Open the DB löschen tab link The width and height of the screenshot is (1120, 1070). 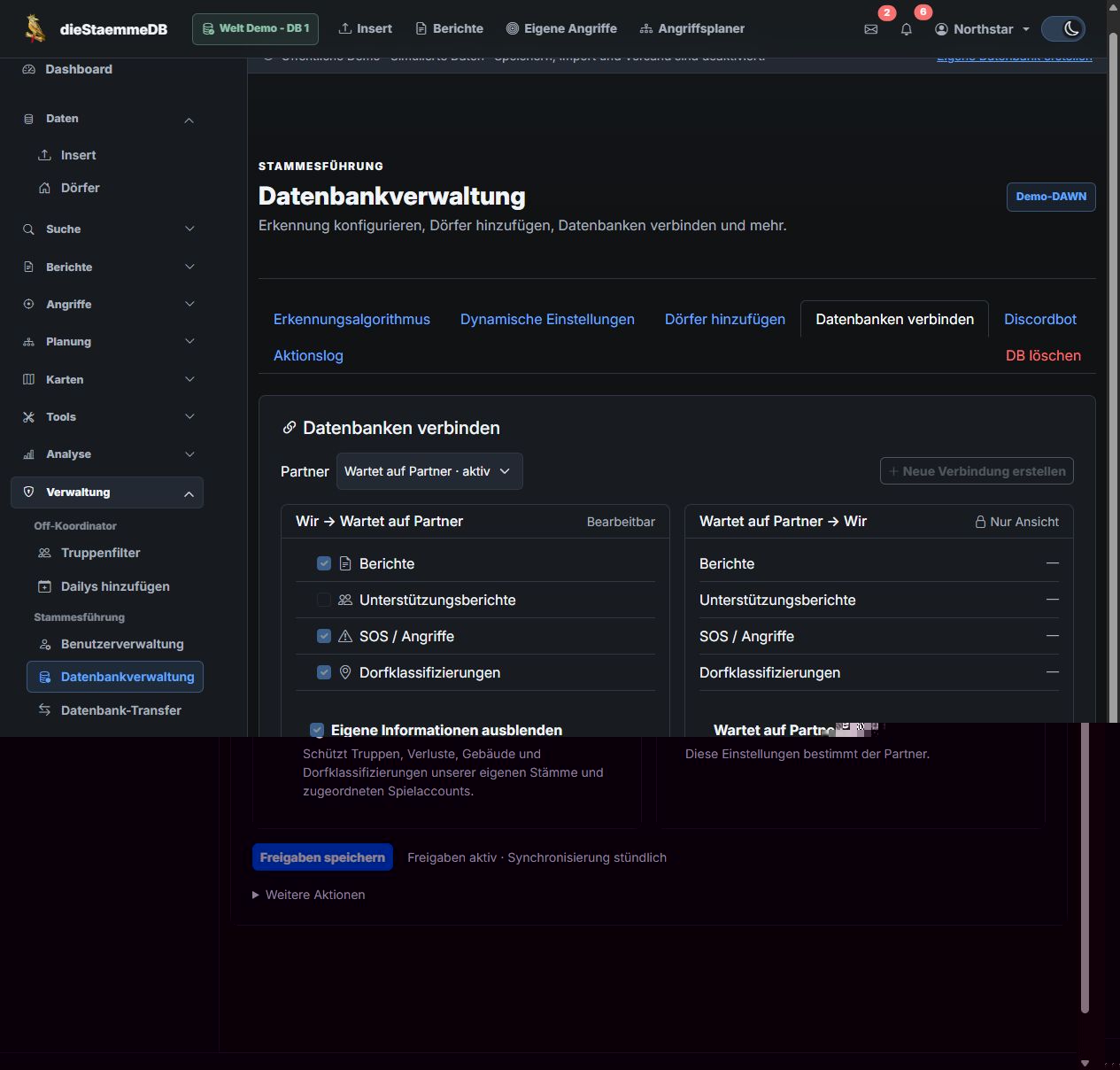pos(1043,355)
